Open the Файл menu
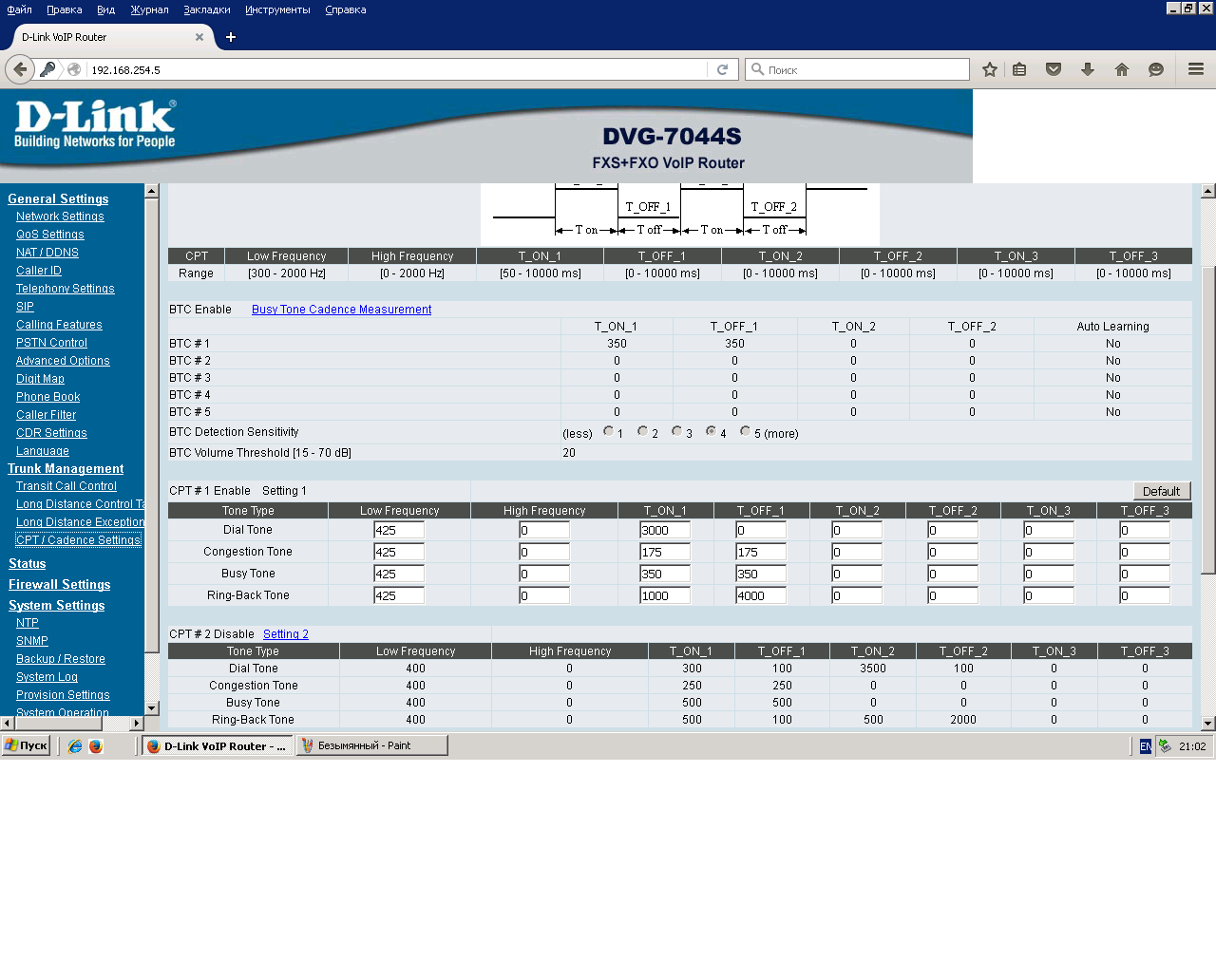This screenshot has width=1216, height=980. 19,9
